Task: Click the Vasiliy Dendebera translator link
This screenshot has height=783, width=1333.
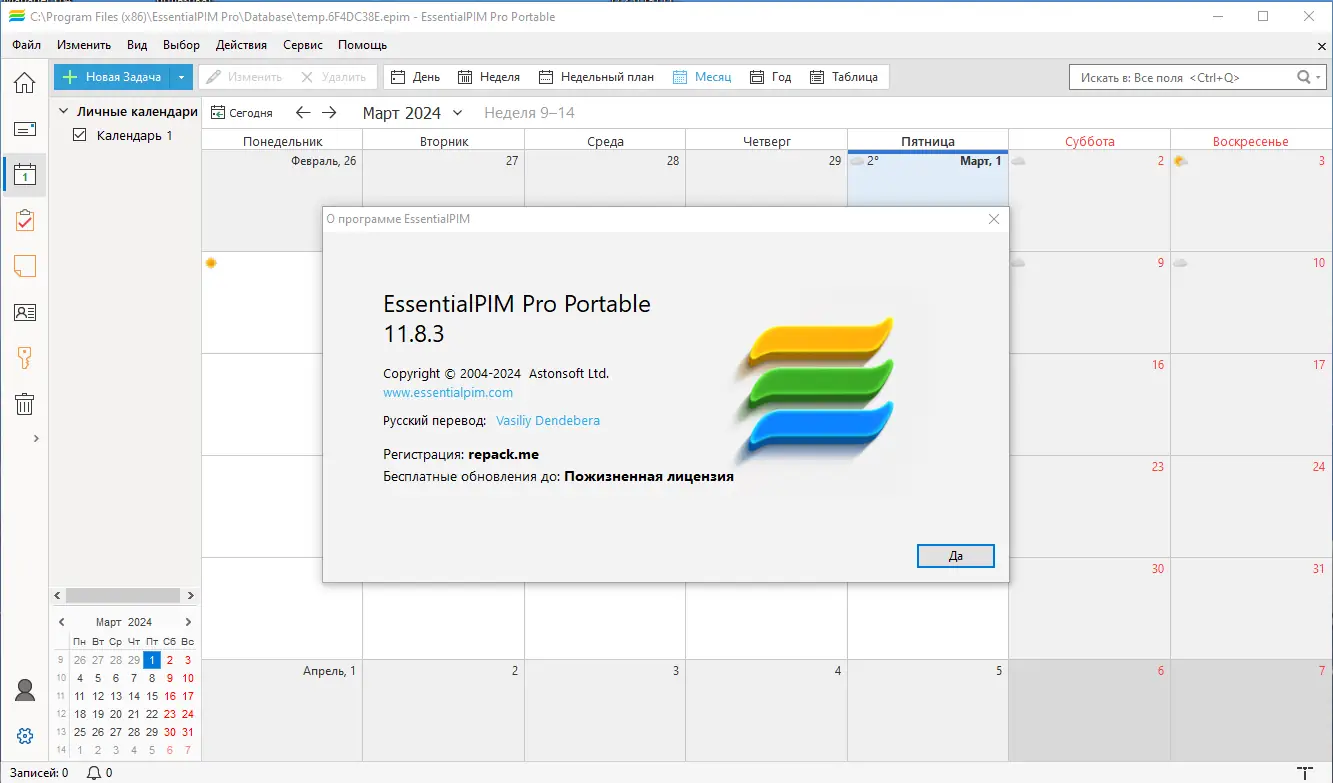Action: (548, 421)
